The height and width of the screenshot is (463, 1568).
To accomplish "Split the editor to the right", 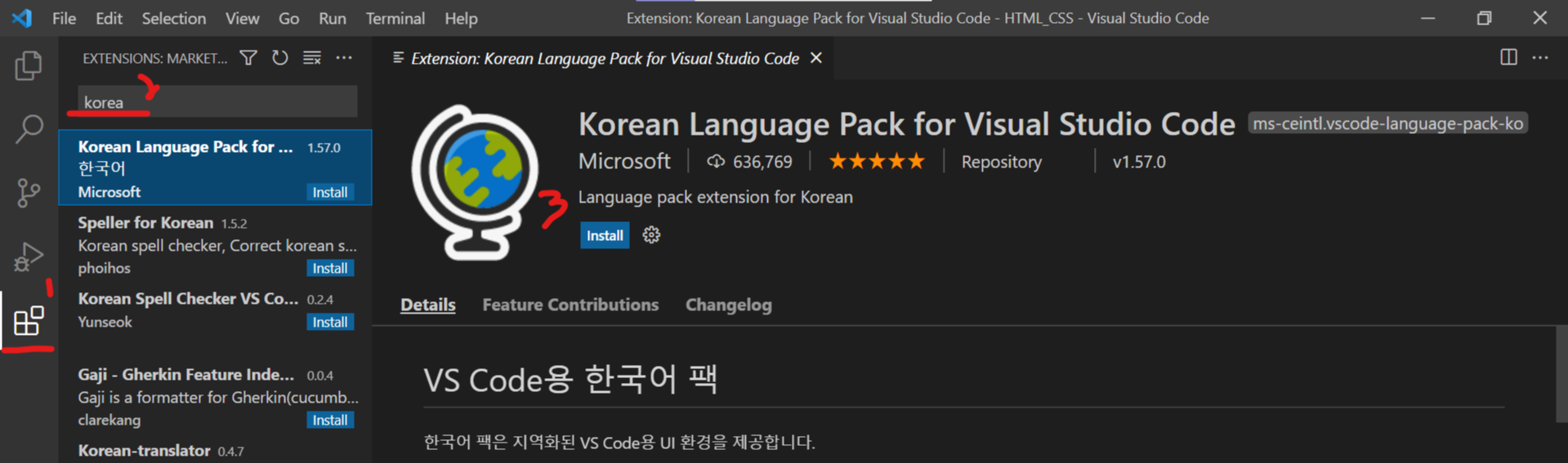I will click(1508, 57).
